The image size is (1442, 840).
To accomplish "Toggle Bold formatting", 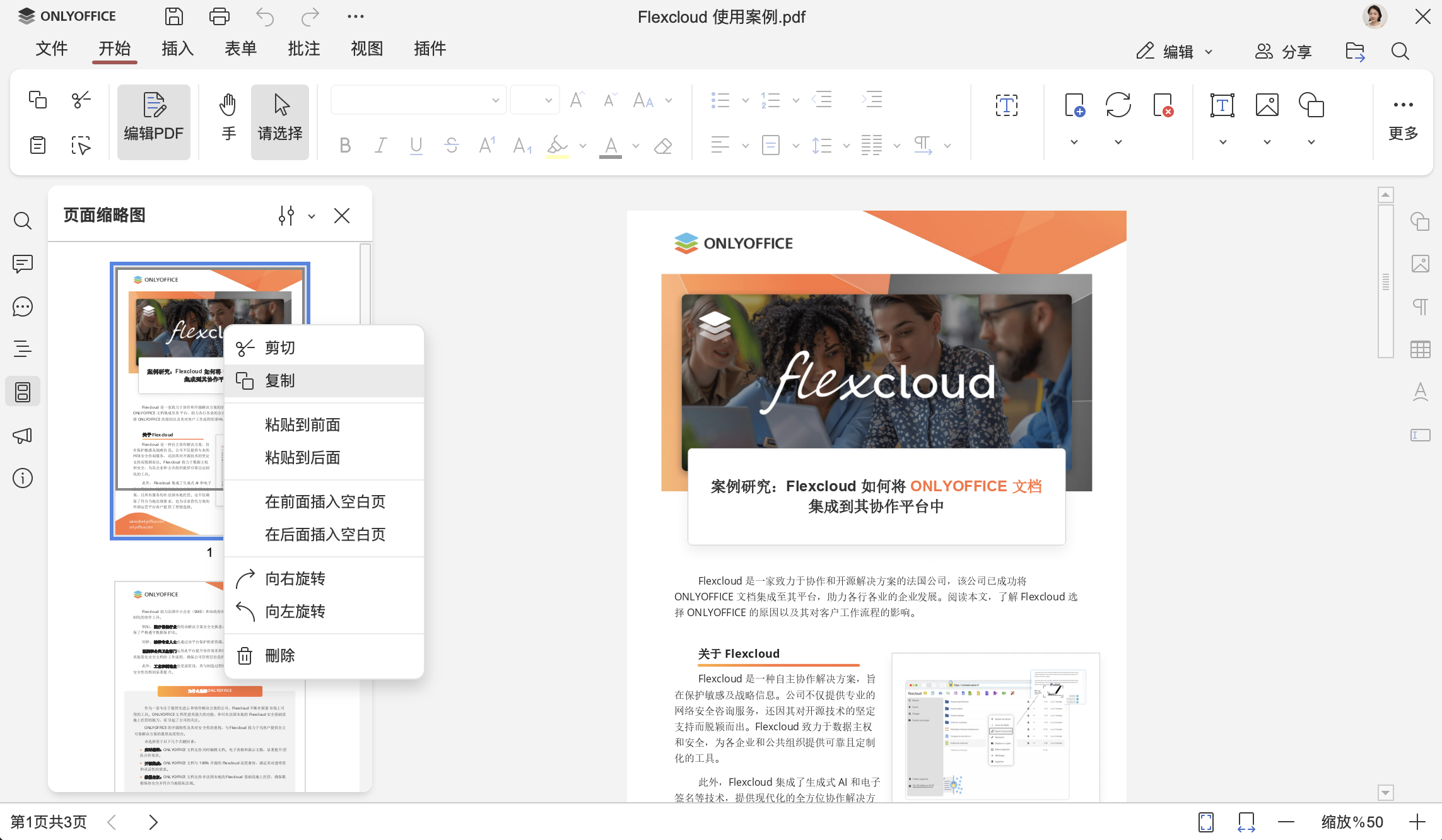I will 344,146.
